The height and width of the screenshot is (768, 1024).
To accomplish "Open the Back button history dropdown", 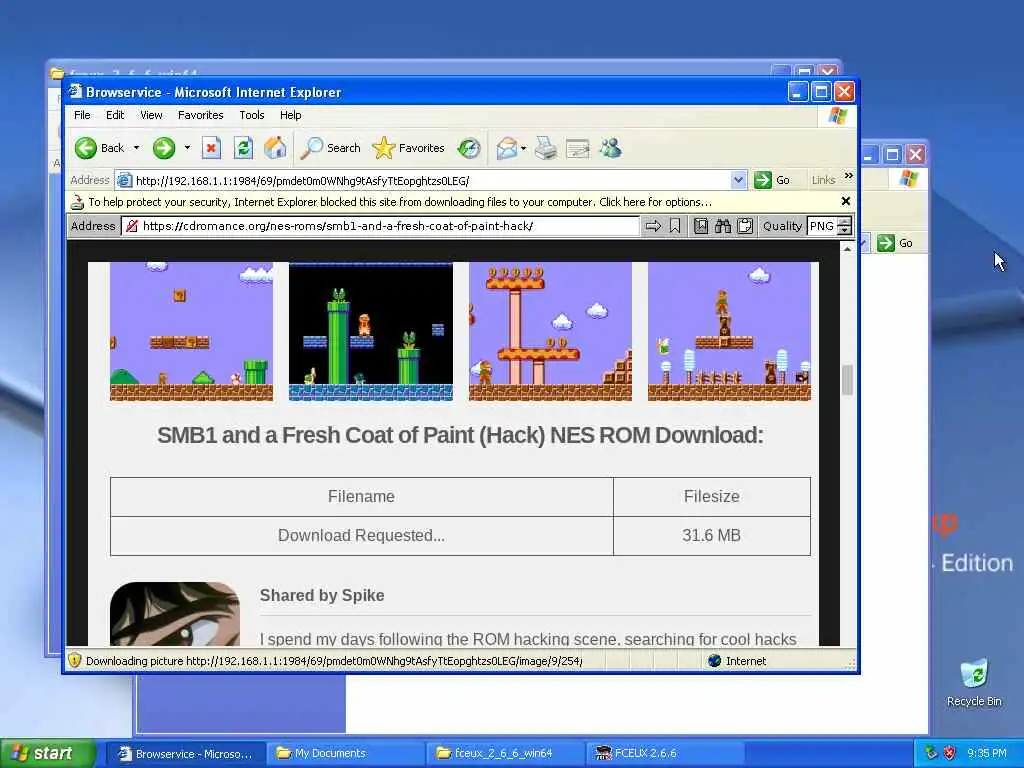I will (136, 148).
